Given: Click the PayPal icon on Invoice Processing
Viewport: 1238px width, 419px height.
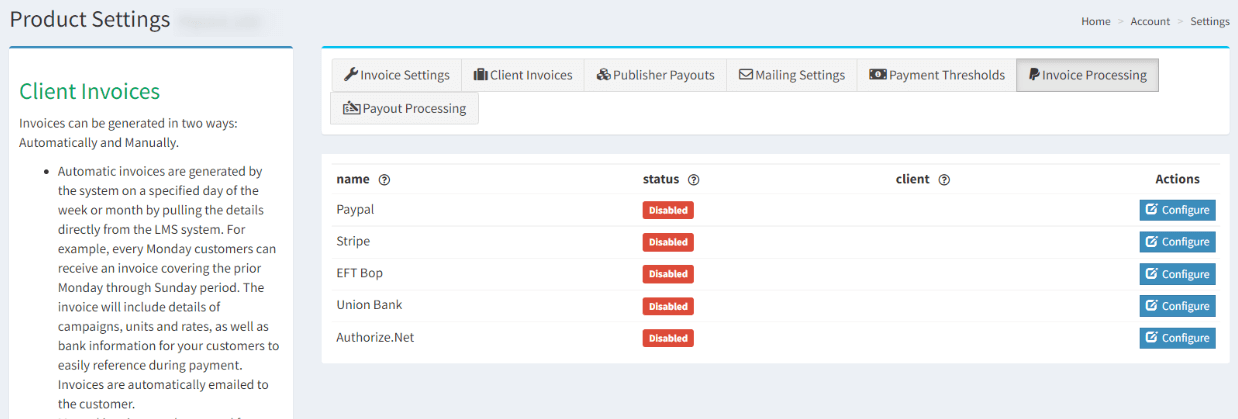Looking at the screenshot, I should coord(1033,75).
